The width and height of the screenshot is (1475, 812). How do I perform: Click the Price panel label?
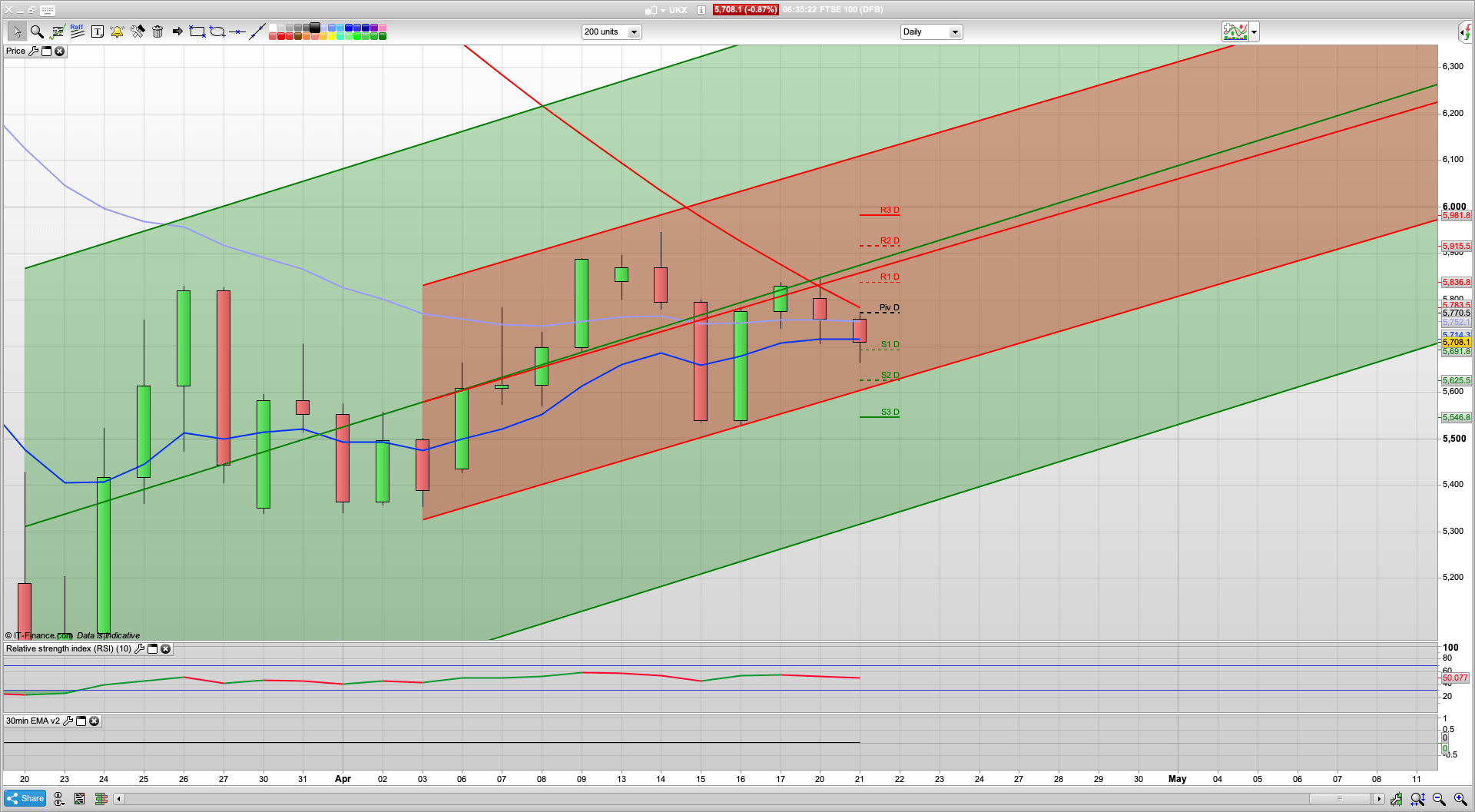tap(15, 51)
